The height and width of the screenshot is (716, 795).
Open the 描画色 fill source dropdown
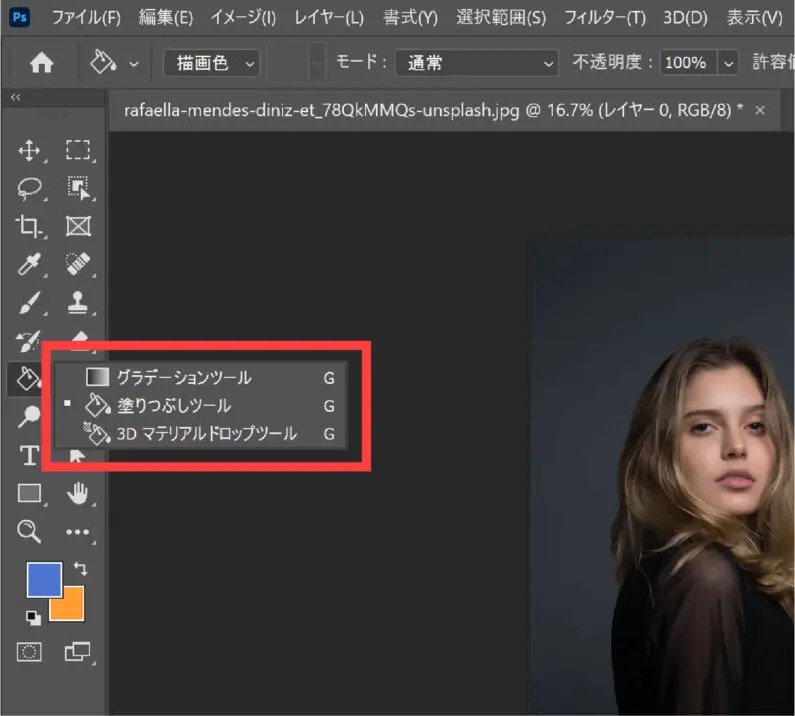(x=211, y=63)
